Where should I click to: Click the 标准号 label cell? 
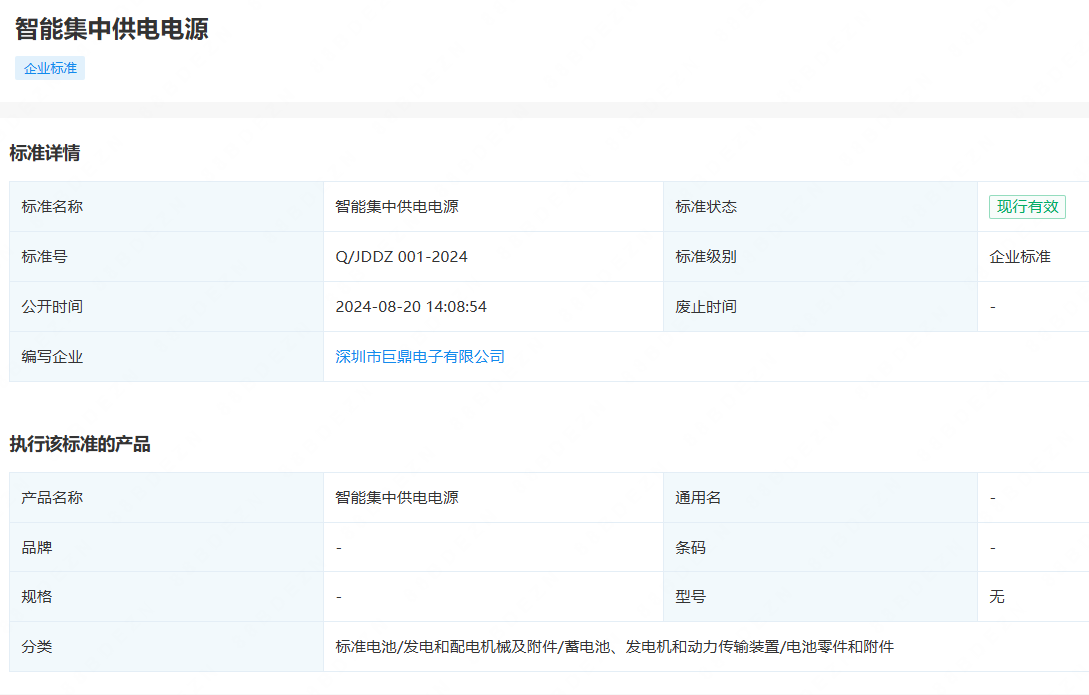pos(166,257)
